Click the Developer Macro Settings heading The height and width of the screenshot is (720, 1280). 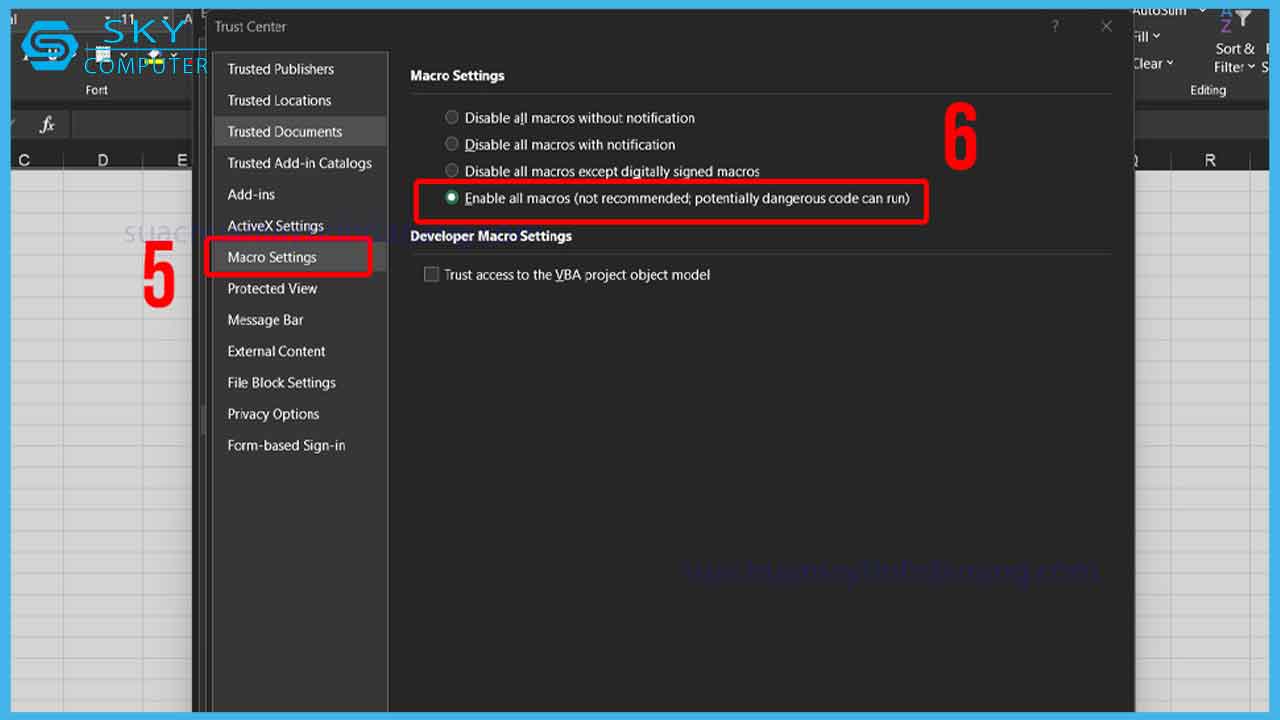click(491, 236)
